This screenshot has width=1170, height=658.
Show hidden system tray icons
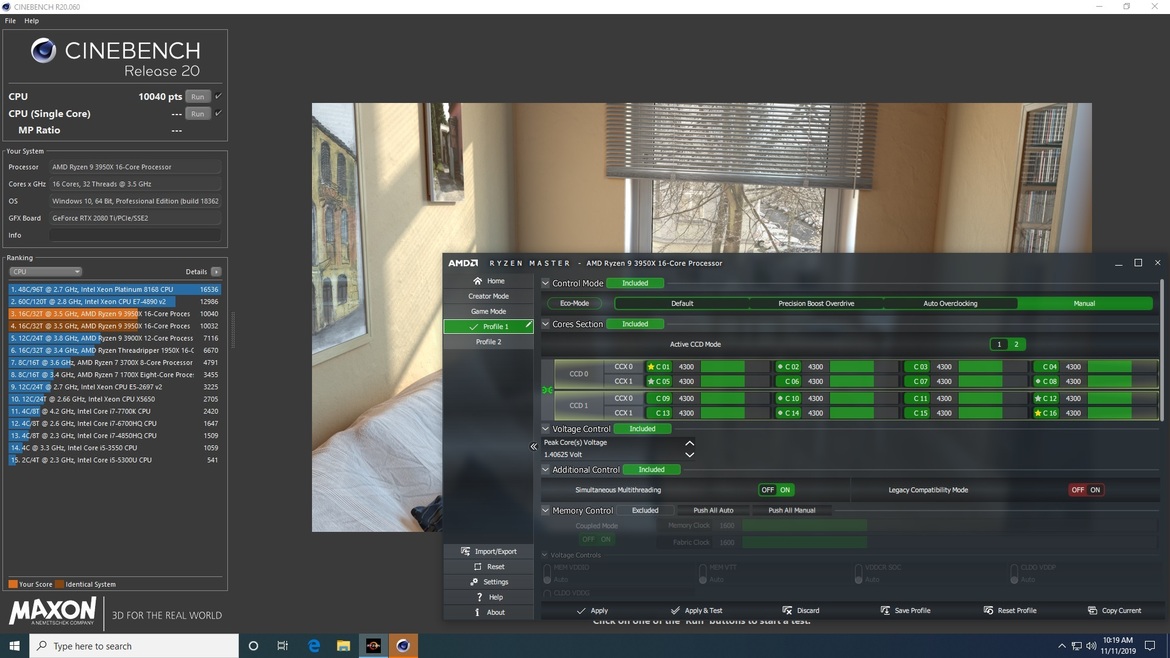[x=1061, y=646]
